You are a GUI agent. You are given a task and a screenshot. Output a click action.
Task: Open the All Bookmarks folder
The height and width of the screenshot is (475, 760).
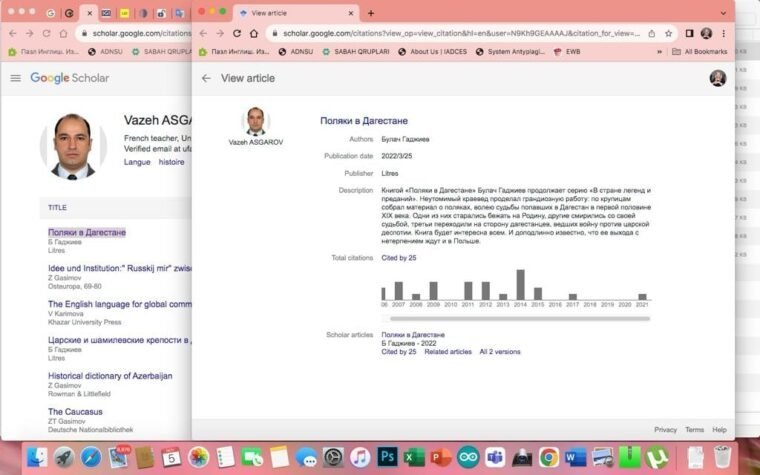pos(705,51)
